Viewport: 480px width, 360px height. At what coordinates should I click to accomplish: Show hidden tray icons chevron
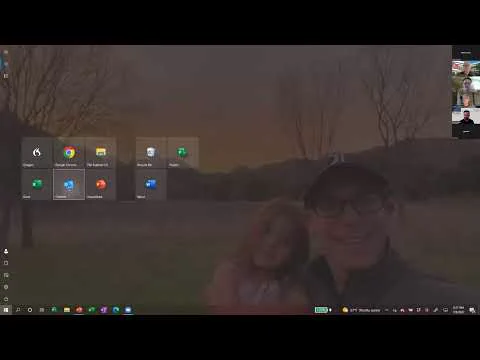[387, 310]
